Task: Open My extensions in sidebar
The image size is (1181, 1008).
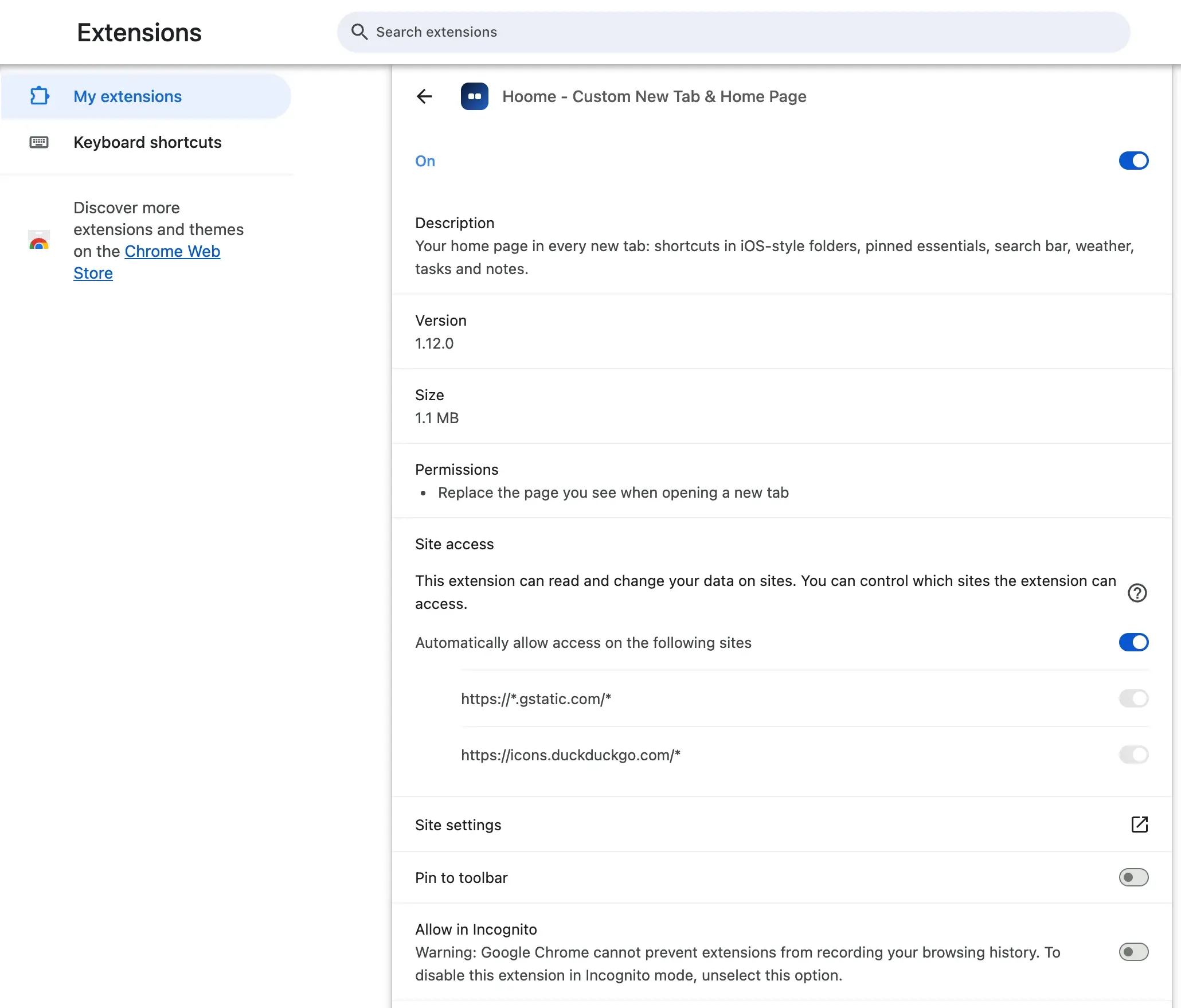Action: click(146, 96)
